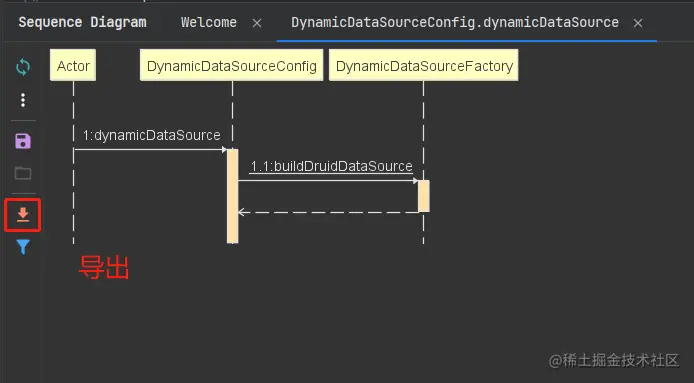Image resolution: width=694 pixels, height=383 pixels.
Task: Select the Actor participant box
Action: [x=73, y=66]
